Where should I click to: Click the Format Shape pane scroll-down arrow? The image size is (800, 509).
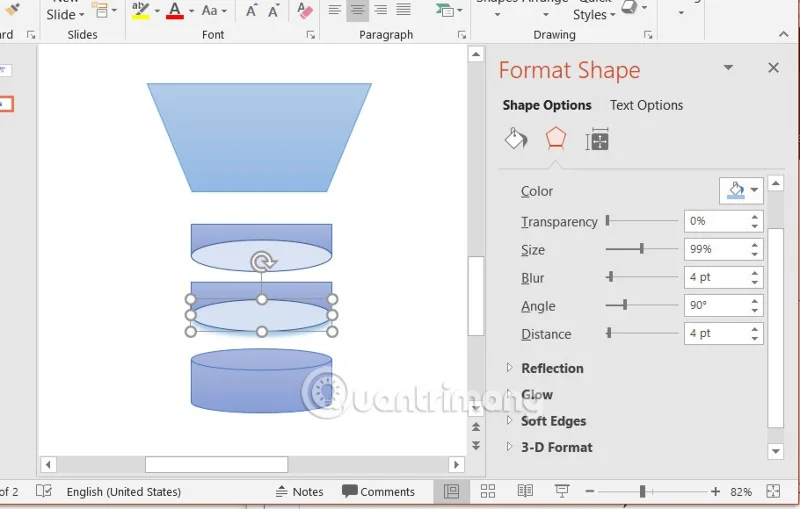click(x=776, y=451)
